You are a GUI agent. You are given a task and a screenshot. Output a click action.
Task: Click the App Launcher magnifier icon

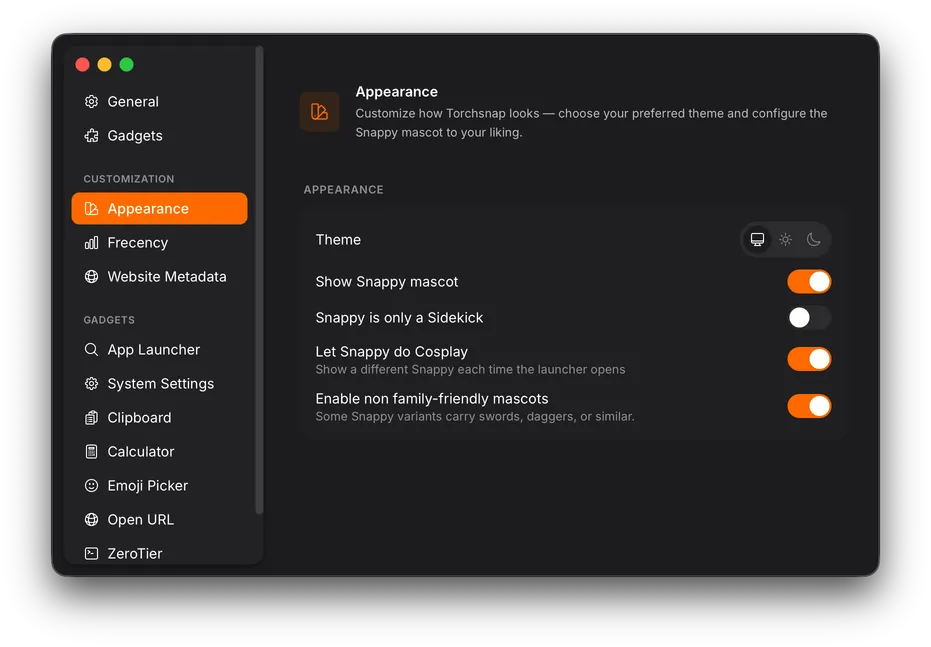91,350
